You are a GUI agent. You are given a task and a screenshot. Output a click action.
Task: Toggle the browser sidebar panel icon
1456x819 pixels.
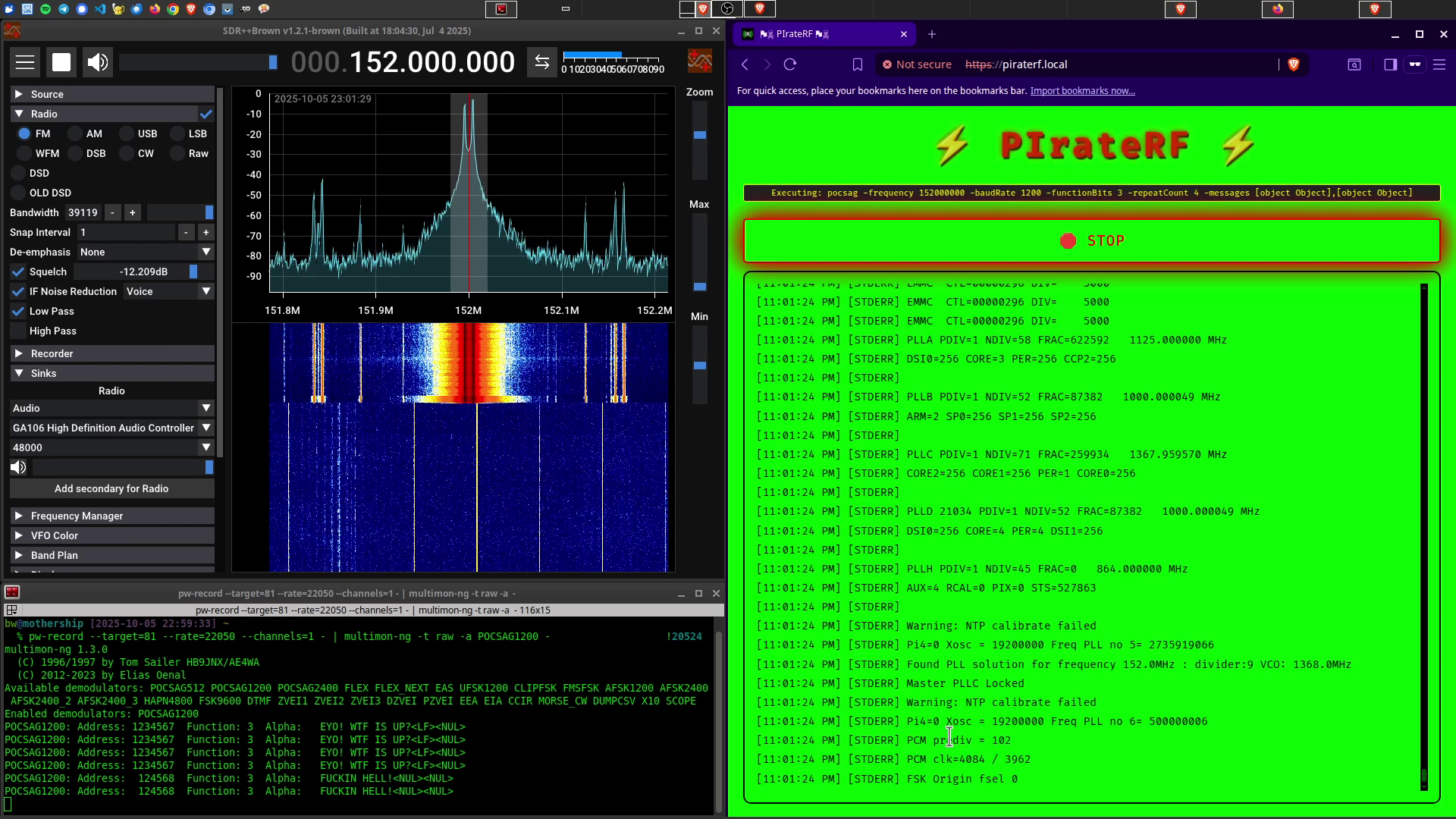(1390, 64)
